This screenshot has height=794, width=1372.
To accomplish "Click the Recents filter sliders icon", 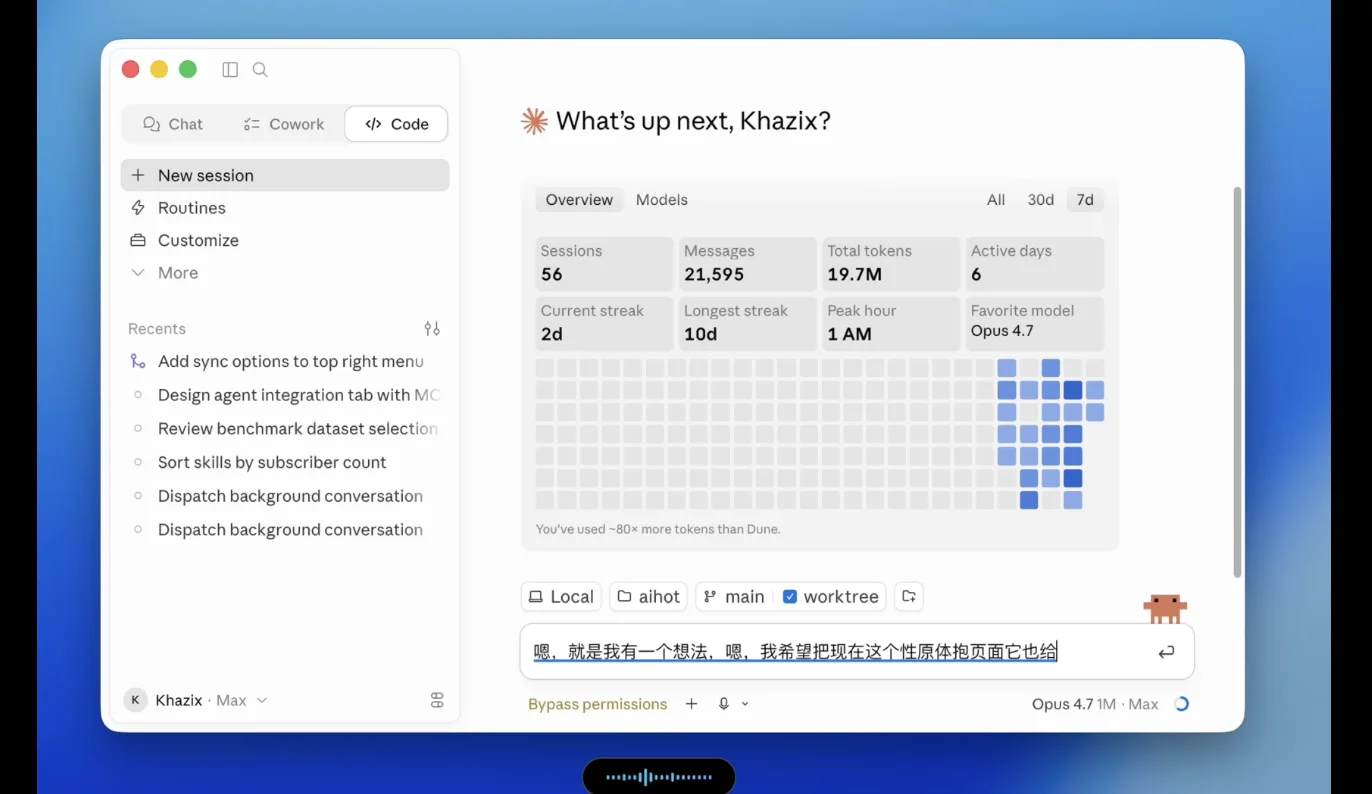I will click(432, 328).
